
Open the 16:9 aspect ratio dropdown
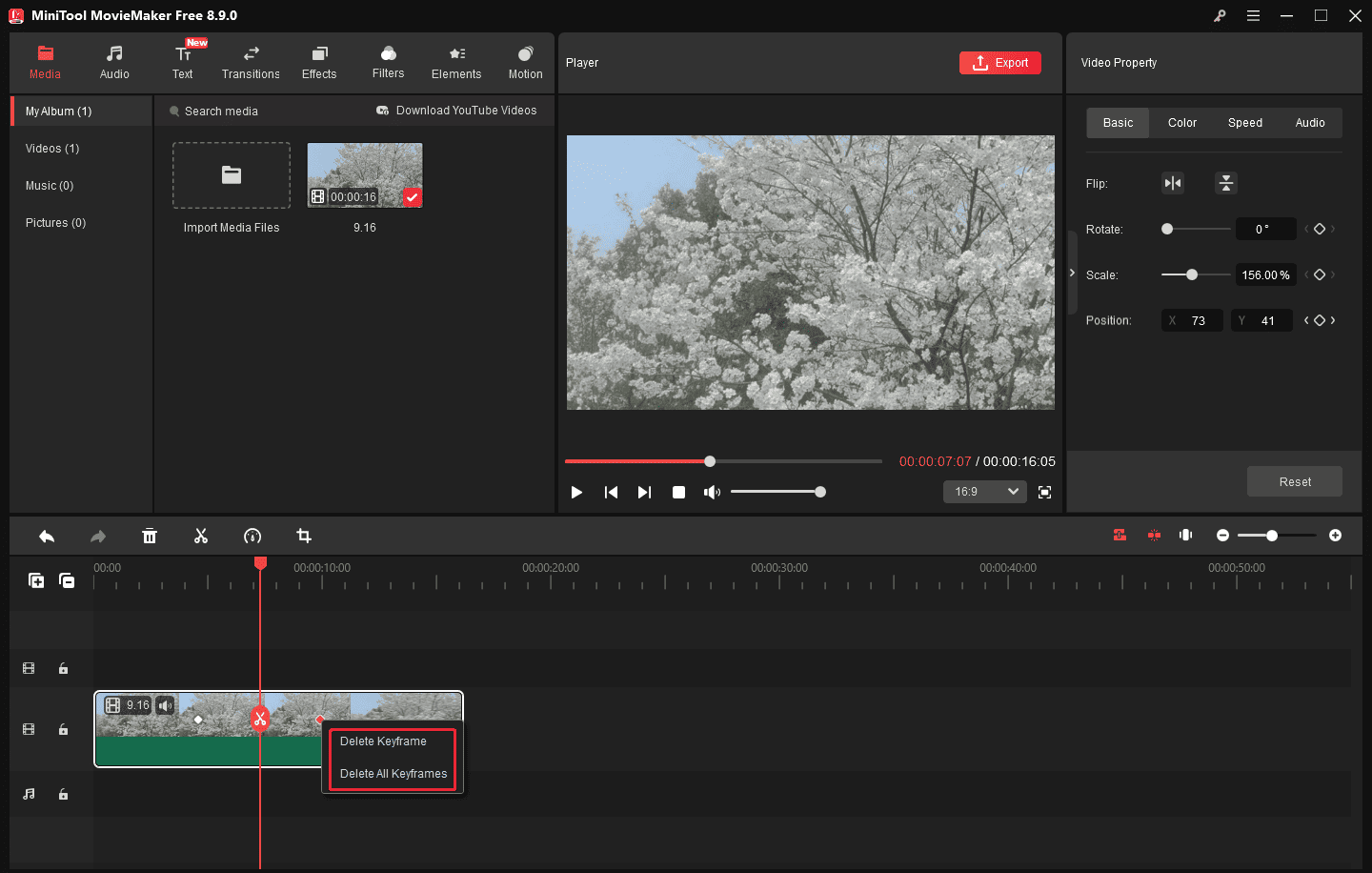coord(985,492)
